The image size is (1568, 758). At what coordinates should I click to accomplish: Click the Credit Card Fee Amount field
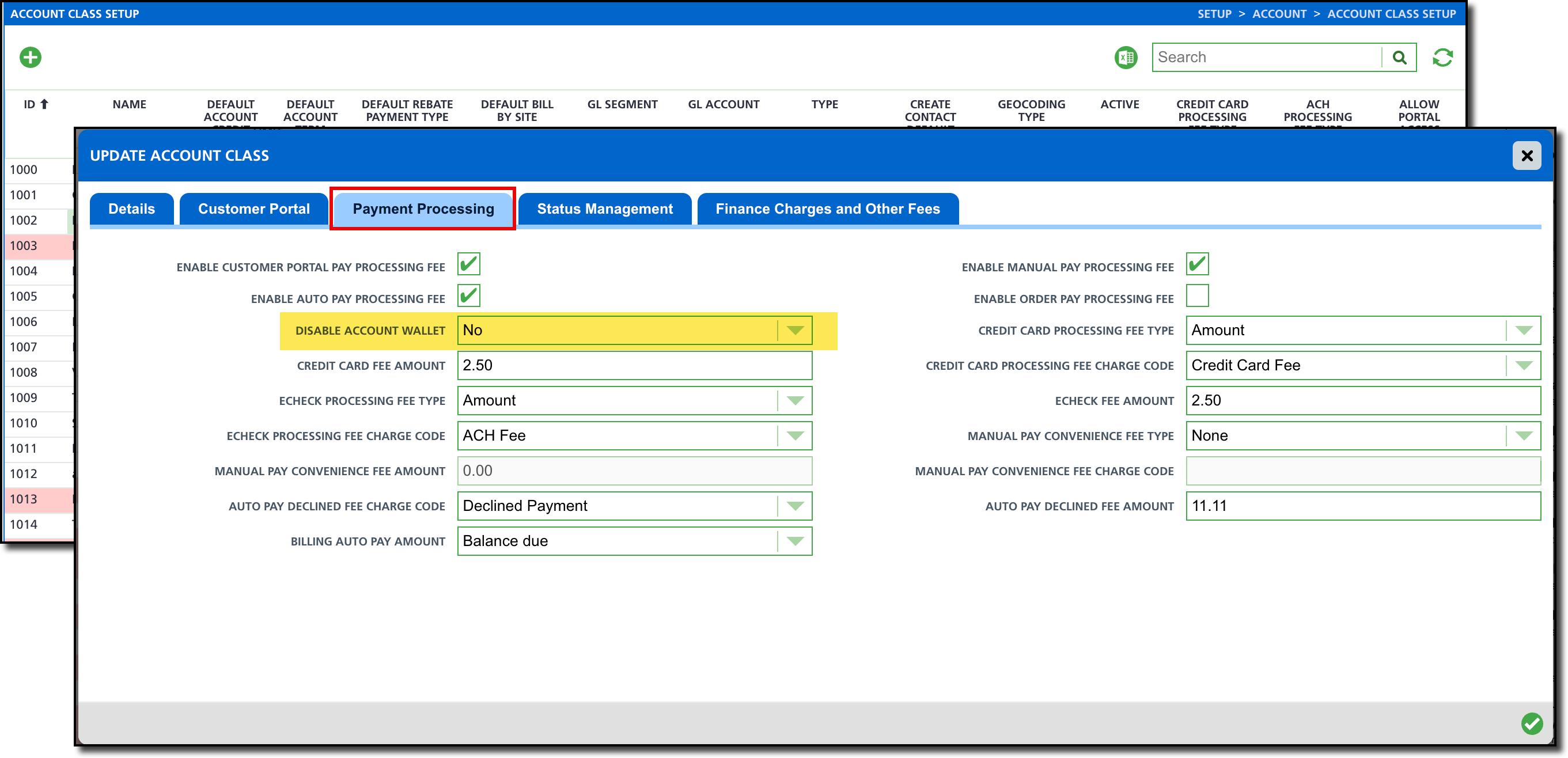[634, 365]
